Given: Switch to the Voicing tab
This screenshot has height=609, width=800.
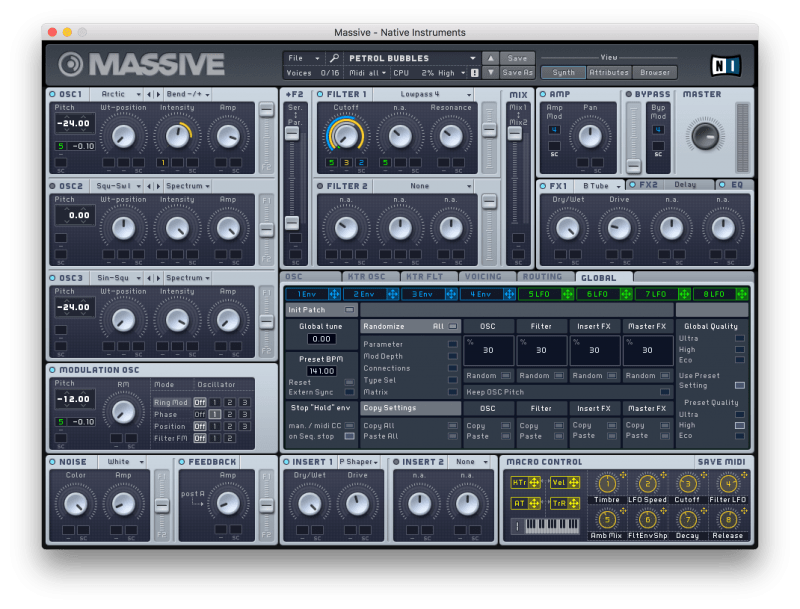Looking at the screenshot, I should click(488, 276).
